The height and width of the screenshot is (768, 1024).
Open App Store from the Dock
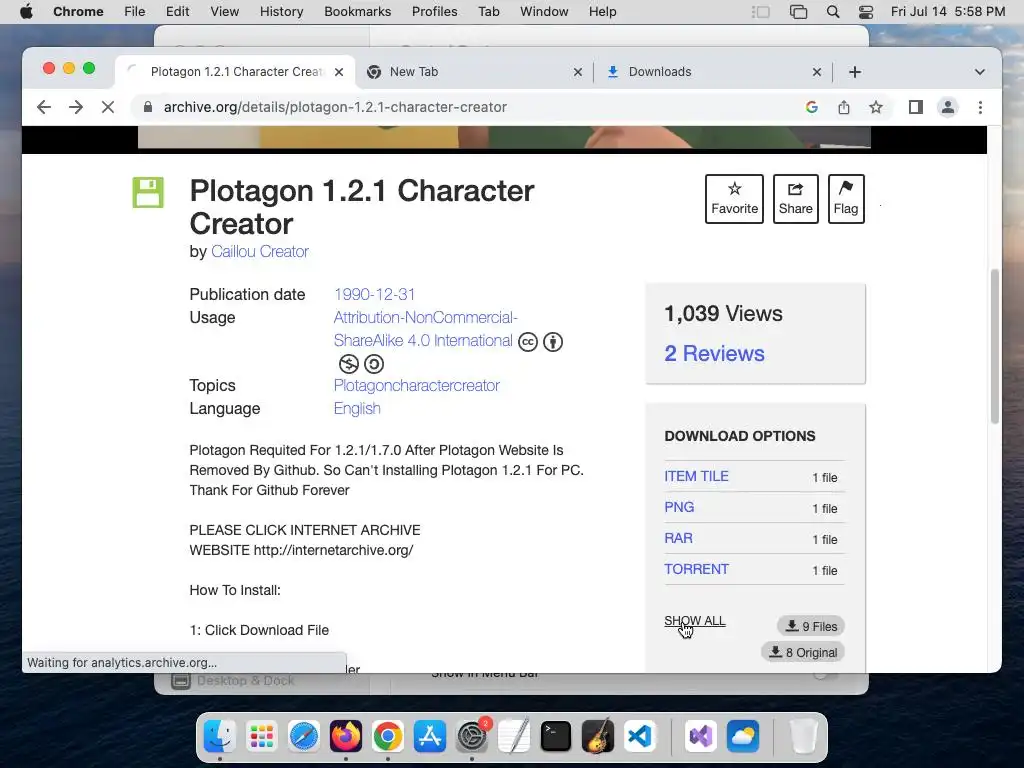(x=430, y=737)
